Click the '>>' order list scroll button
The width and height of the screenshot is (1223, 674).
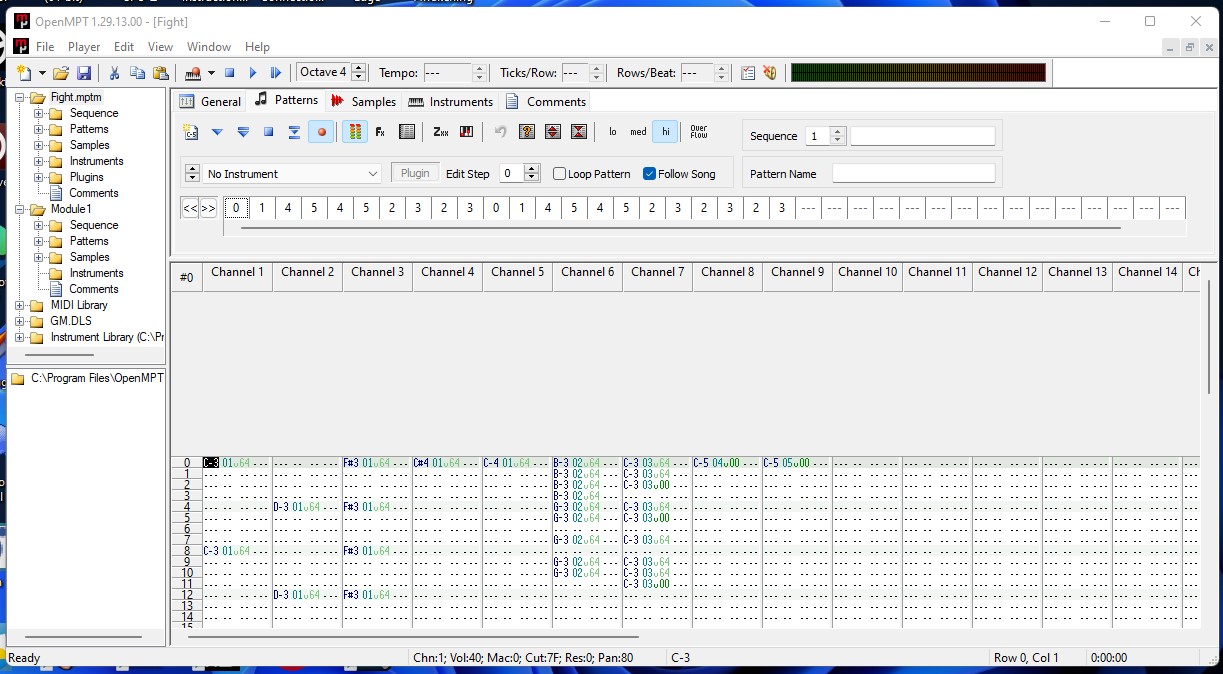[208, 208]
